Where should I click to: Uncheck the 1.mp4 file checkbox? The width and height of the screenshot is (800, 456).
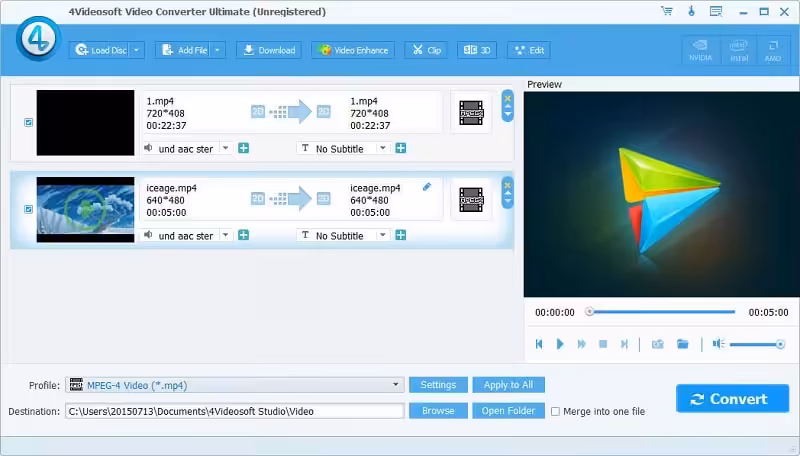click(27, 123)
